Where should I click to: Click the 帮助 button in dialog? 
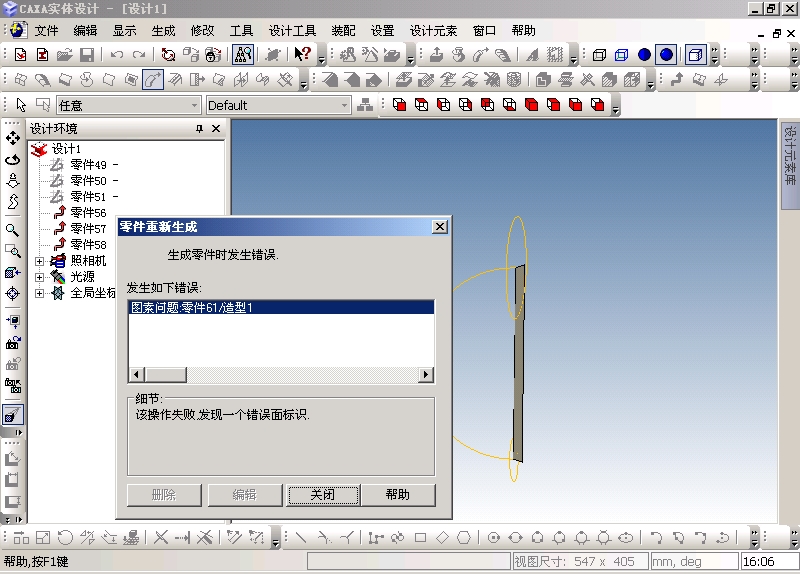(x=398, y=494)
